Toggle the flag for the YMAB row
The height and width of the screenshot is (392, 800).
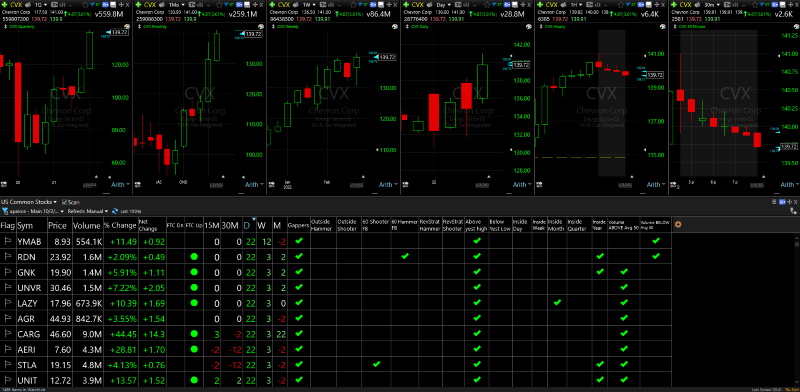pyautogui.click(x=8, y=241)
